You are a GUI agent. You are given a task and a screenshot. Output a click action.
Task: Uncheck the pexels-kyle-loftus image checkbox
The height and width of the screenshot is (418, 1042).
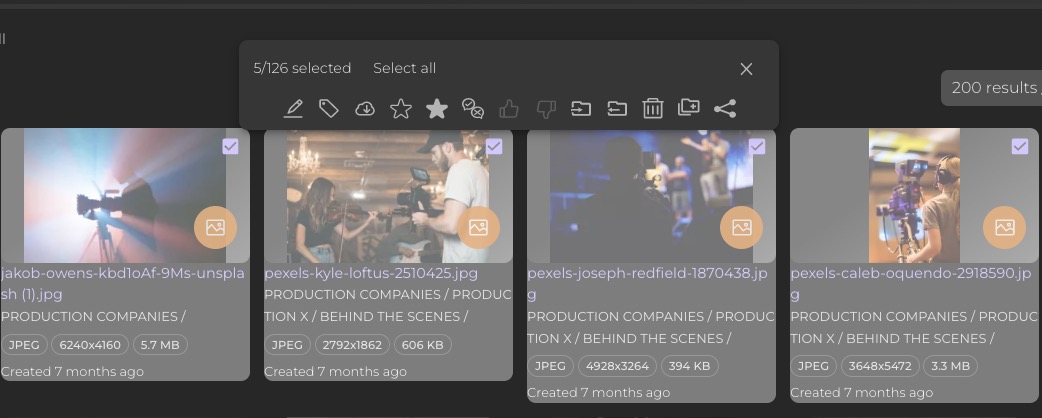pyautogui.click(x=493, y=146)
